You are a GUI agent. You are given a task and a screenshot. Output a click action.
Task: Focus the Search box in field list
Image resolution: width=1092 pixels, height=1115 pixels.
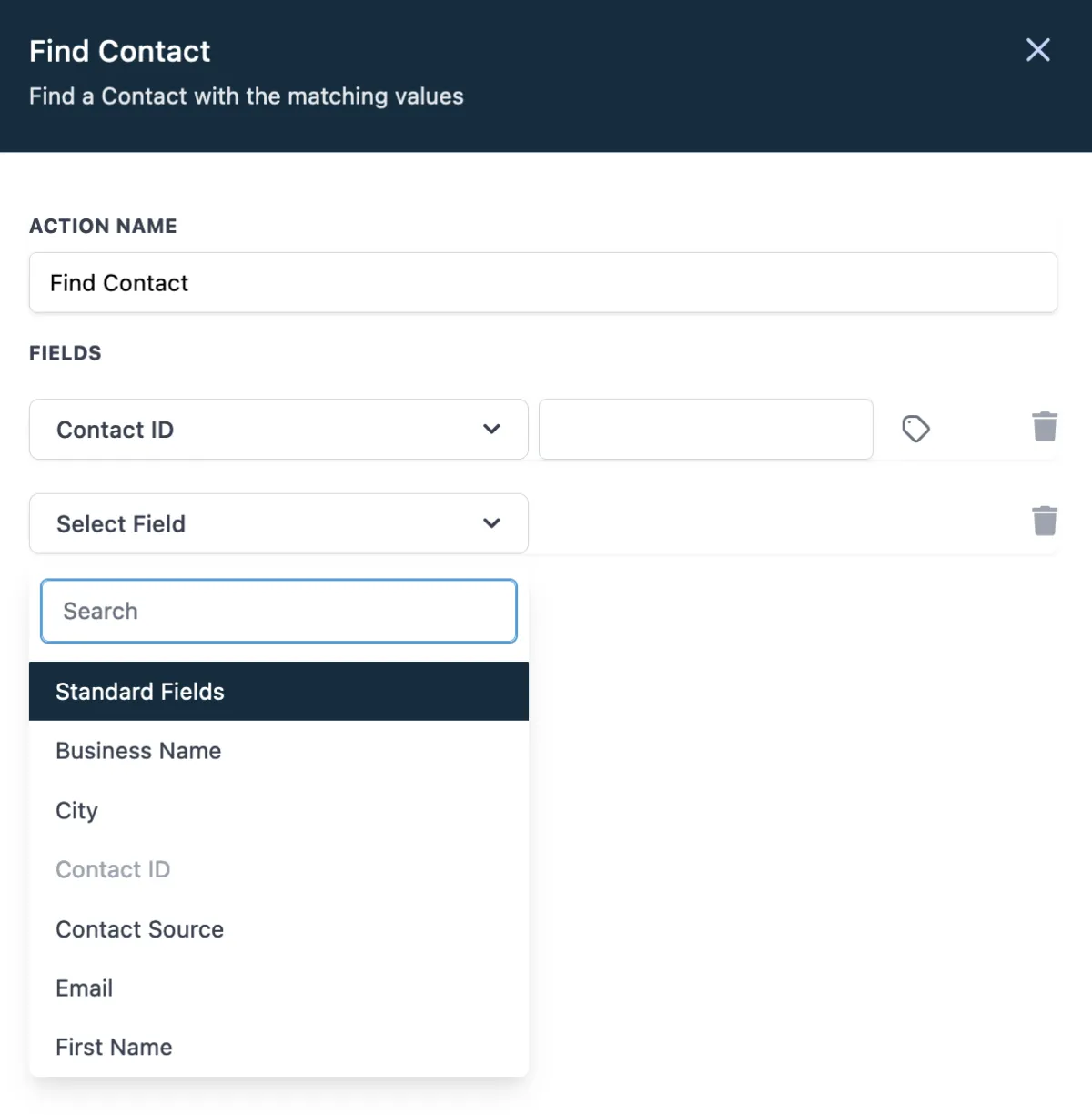click(278, 611)
